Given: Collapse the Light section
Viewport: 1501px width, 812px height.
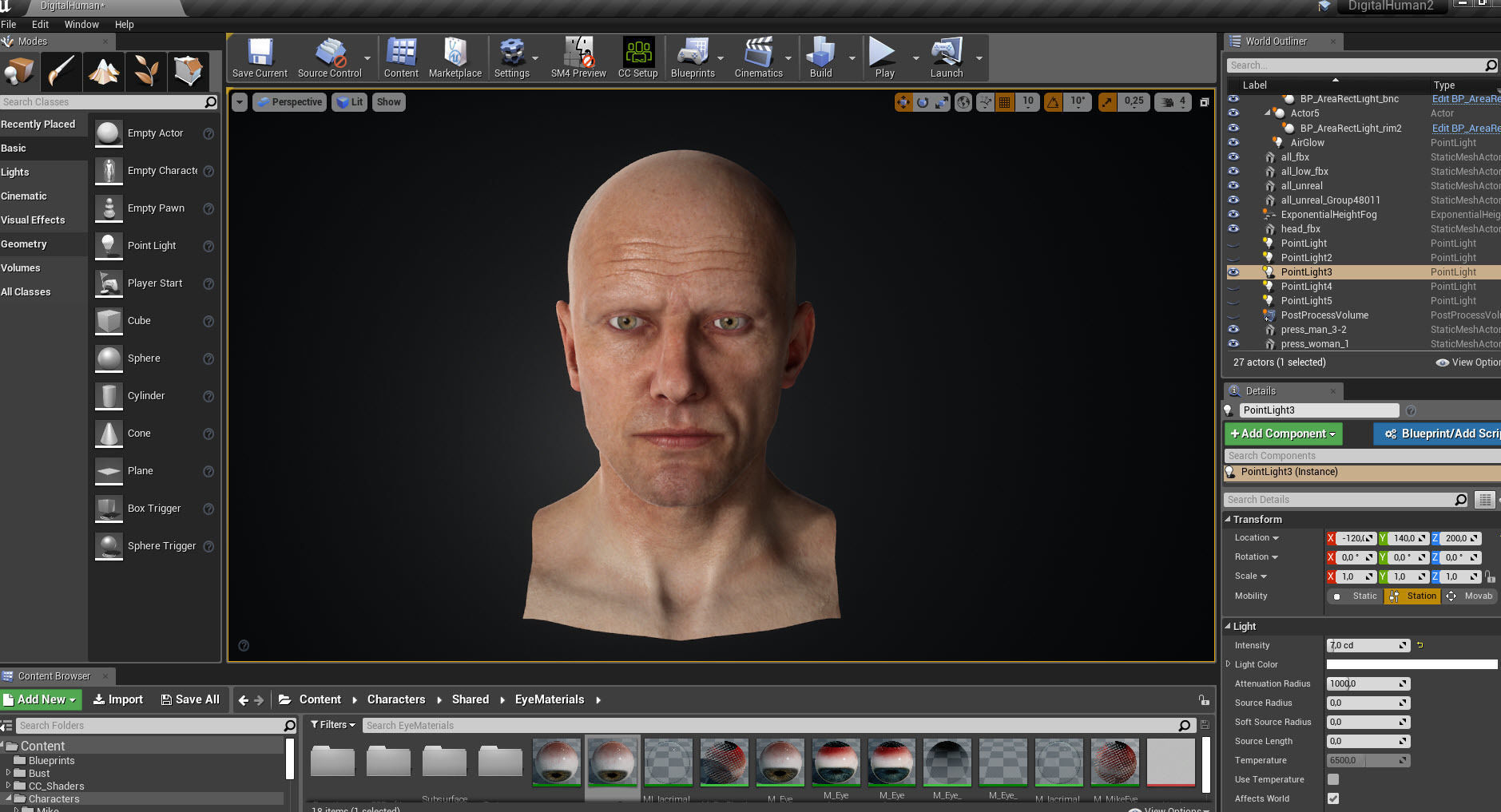Looking at the screenshot, I should [x=1228, y=626].
